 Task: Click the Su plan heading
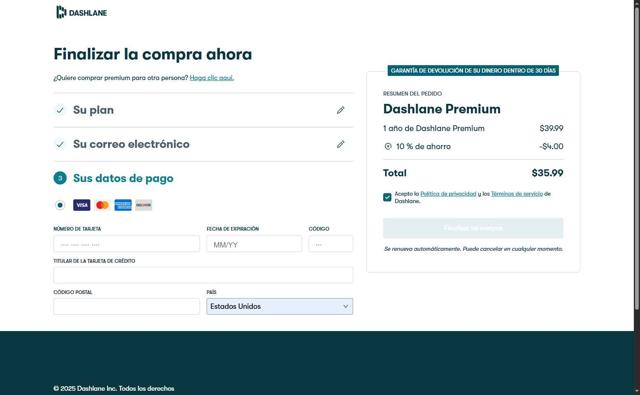93,110
